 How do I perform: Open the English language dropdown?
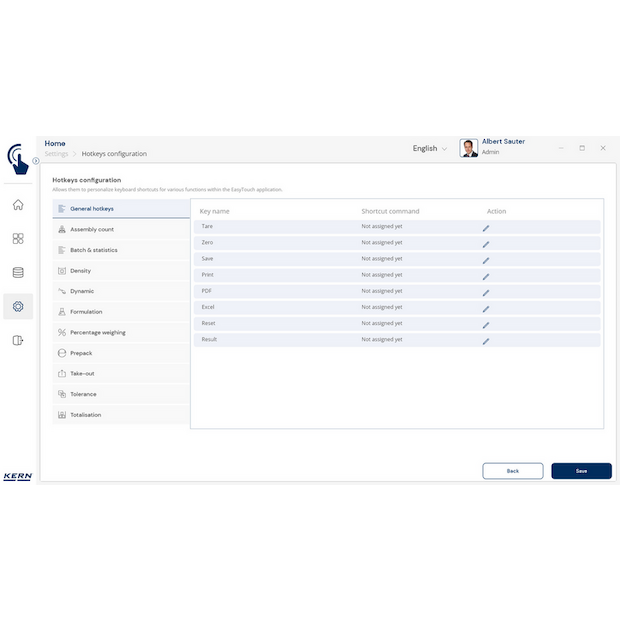pyautogui.click(x=430, y=148)
